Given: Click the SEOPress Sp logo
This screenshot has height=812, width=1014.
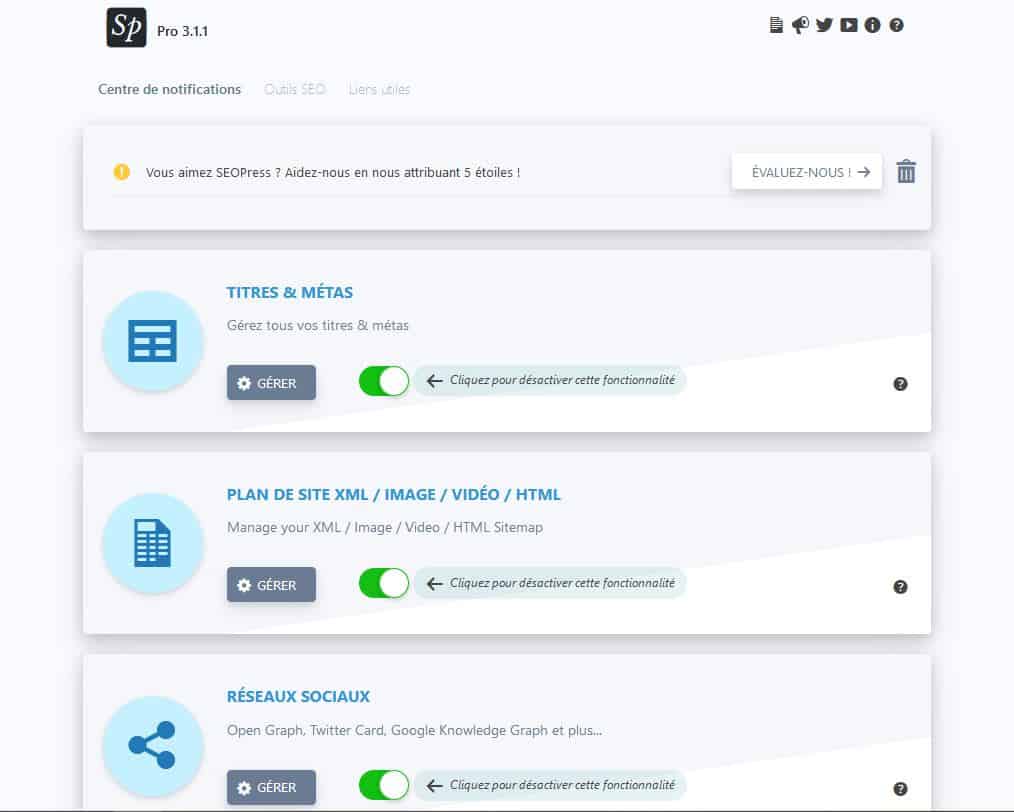Looking at the screenshot, I should (x=126, y=27).
